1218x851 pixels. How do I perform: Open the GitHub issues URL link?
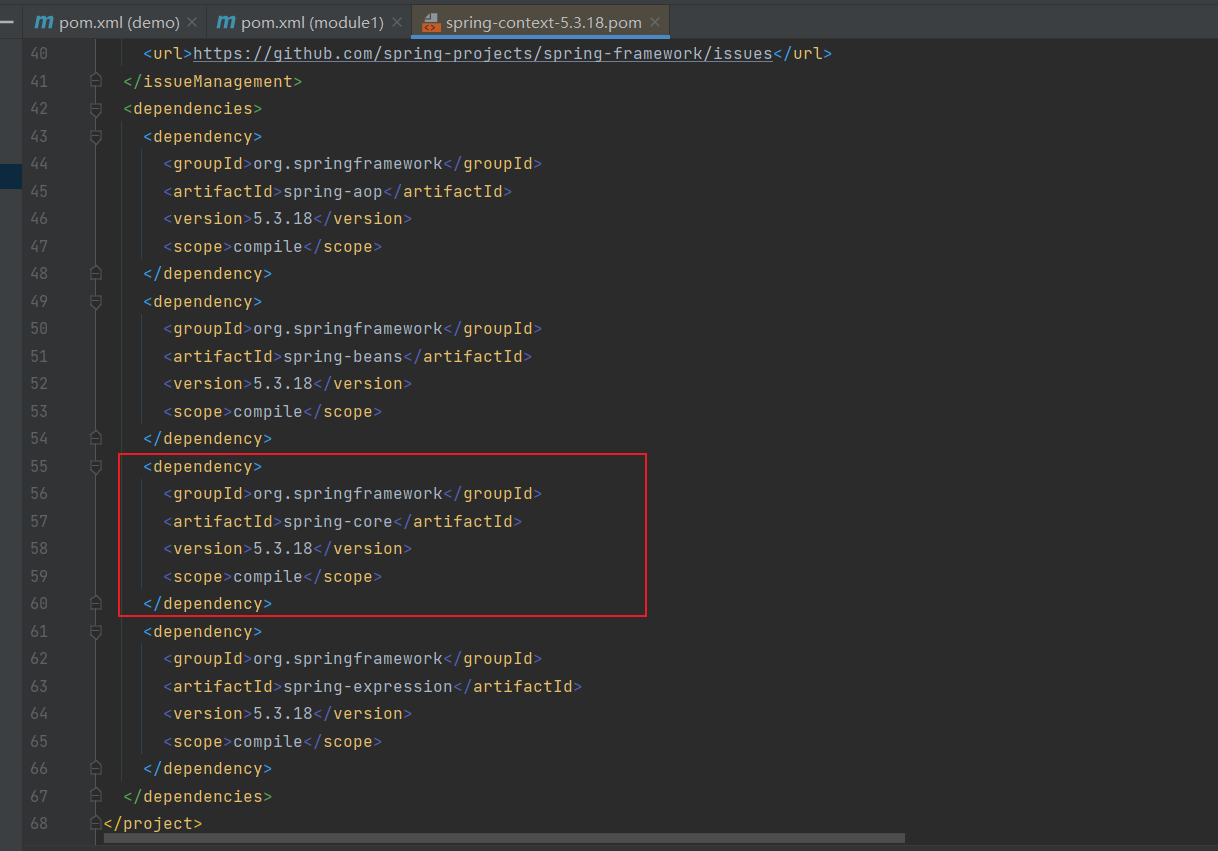point(483,53)
